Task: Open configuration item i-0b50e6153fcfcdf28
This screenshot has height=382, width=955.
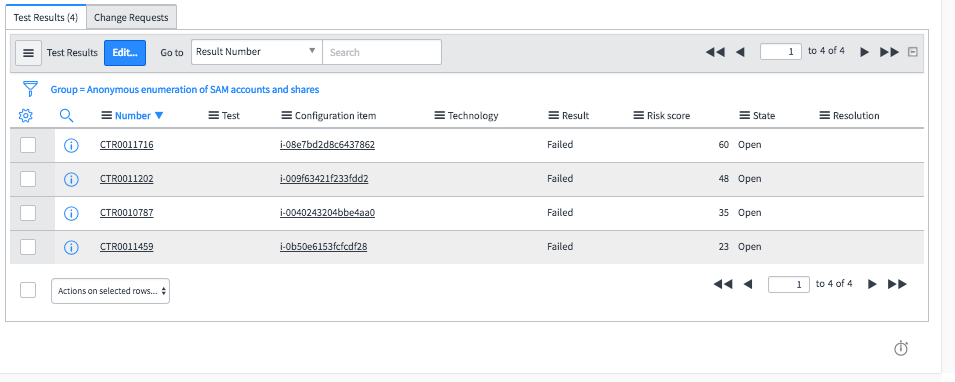Action: (323, 247)
